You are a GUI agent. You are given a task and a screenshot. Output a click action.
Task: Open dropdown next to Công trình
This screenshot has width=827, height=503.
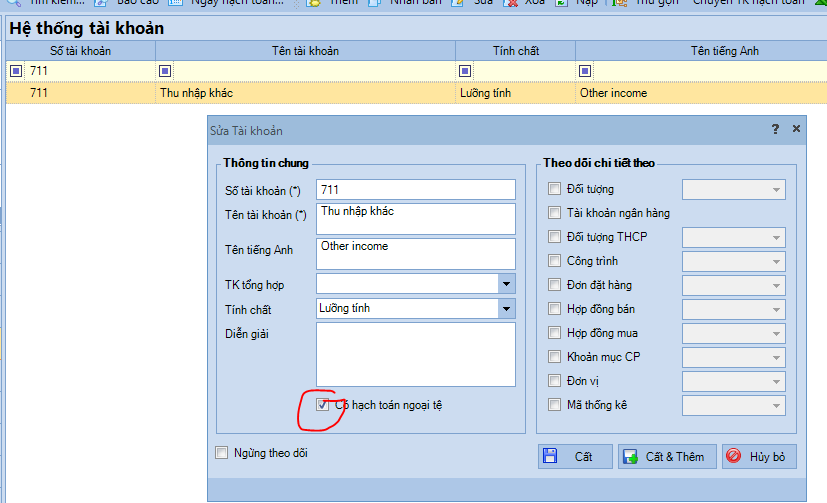click(x=775, y=262)
